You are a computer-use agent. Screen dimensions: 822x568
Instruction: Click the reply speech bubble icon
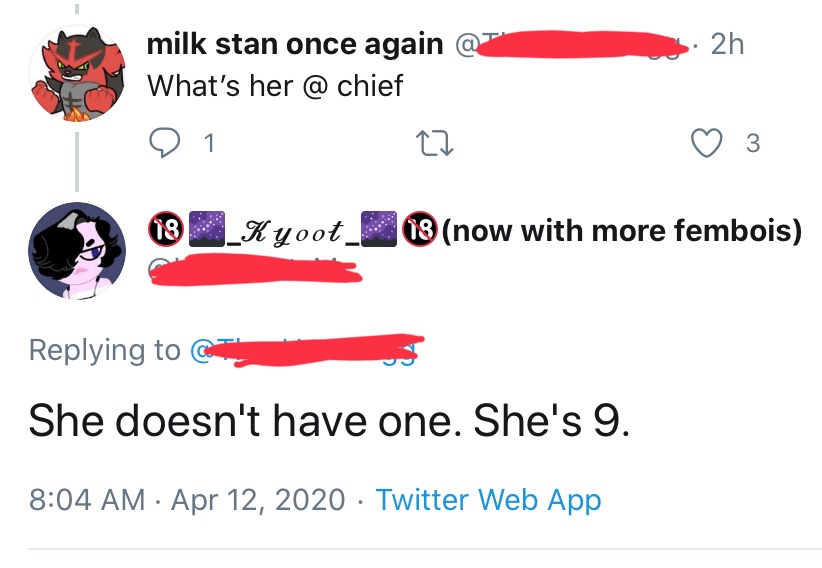[164, 144]
